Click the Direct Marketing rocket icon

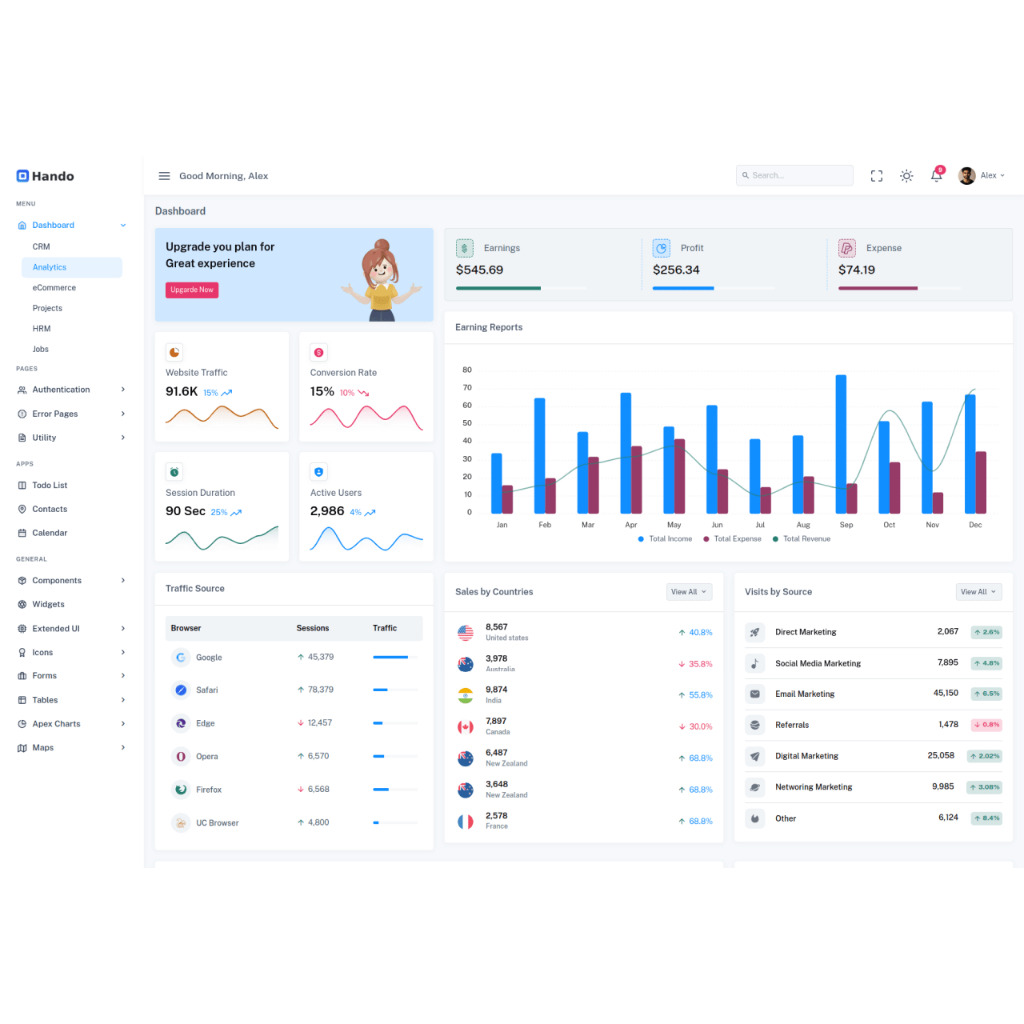pos(755,632)
